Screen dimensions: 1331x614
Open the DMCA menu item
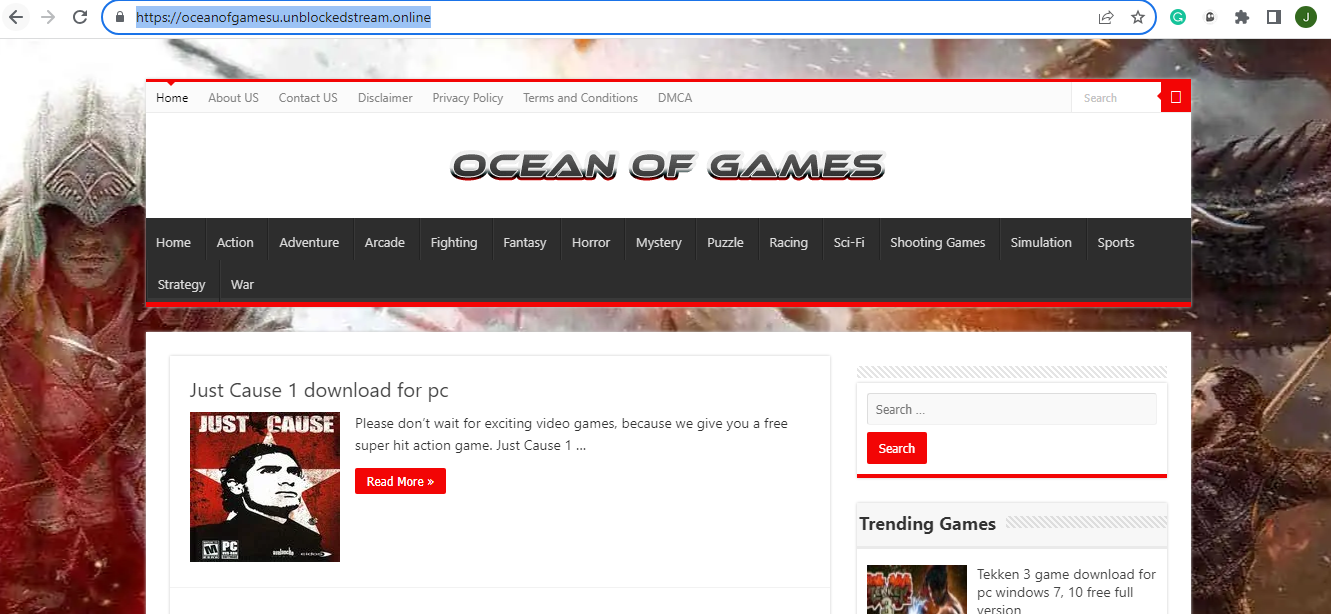[x=675, y=97]
